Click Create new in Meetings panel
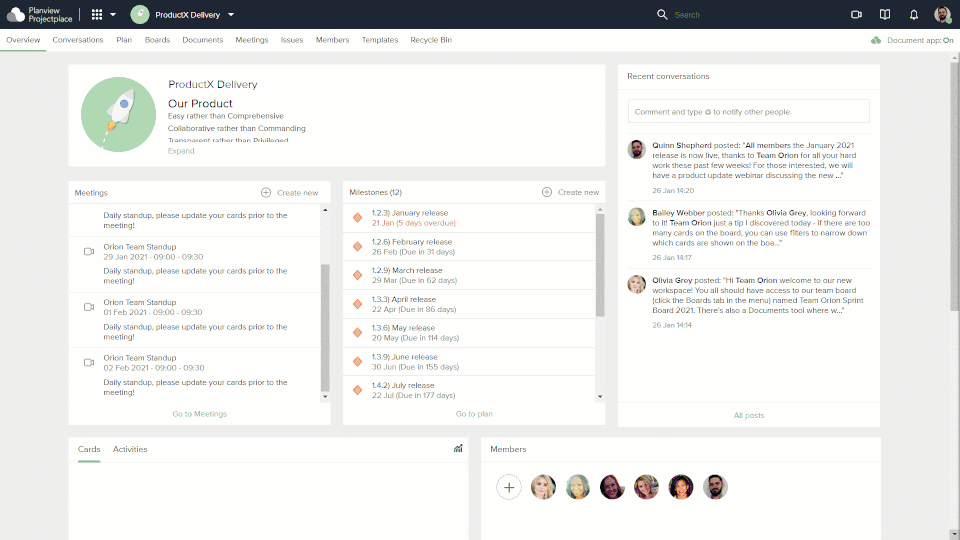960x540 pixels. 298,192
